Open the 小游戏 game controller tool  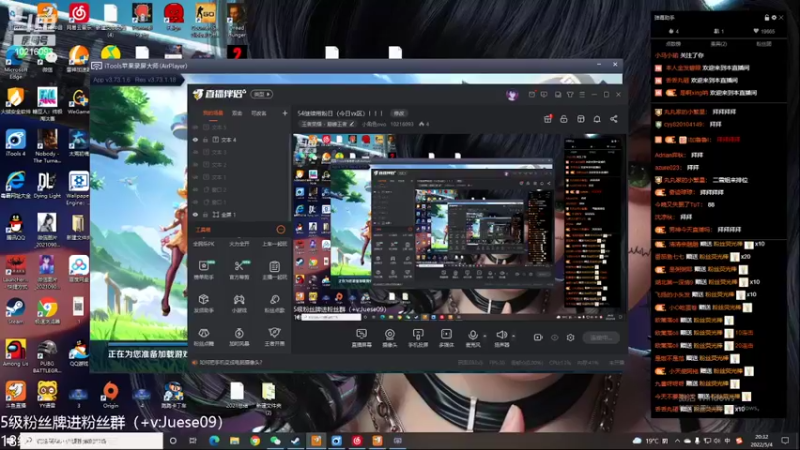coord(239,303)
